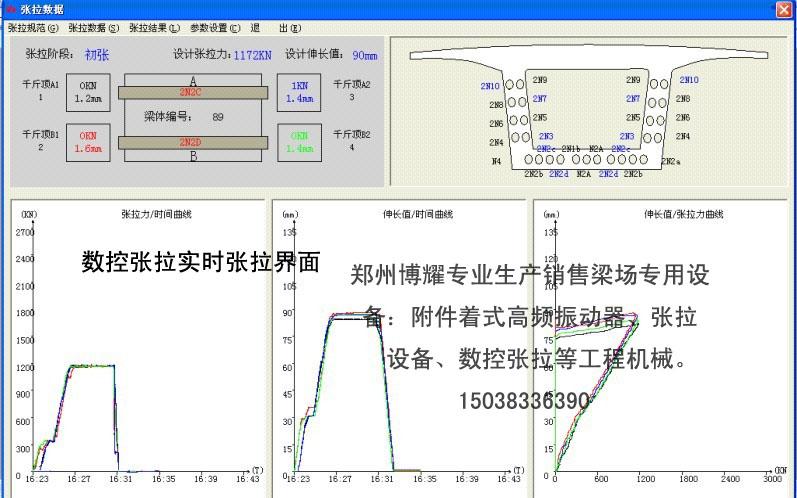
Task: Click the blue 2N10 label right of the girder
Action: [689, 80]
